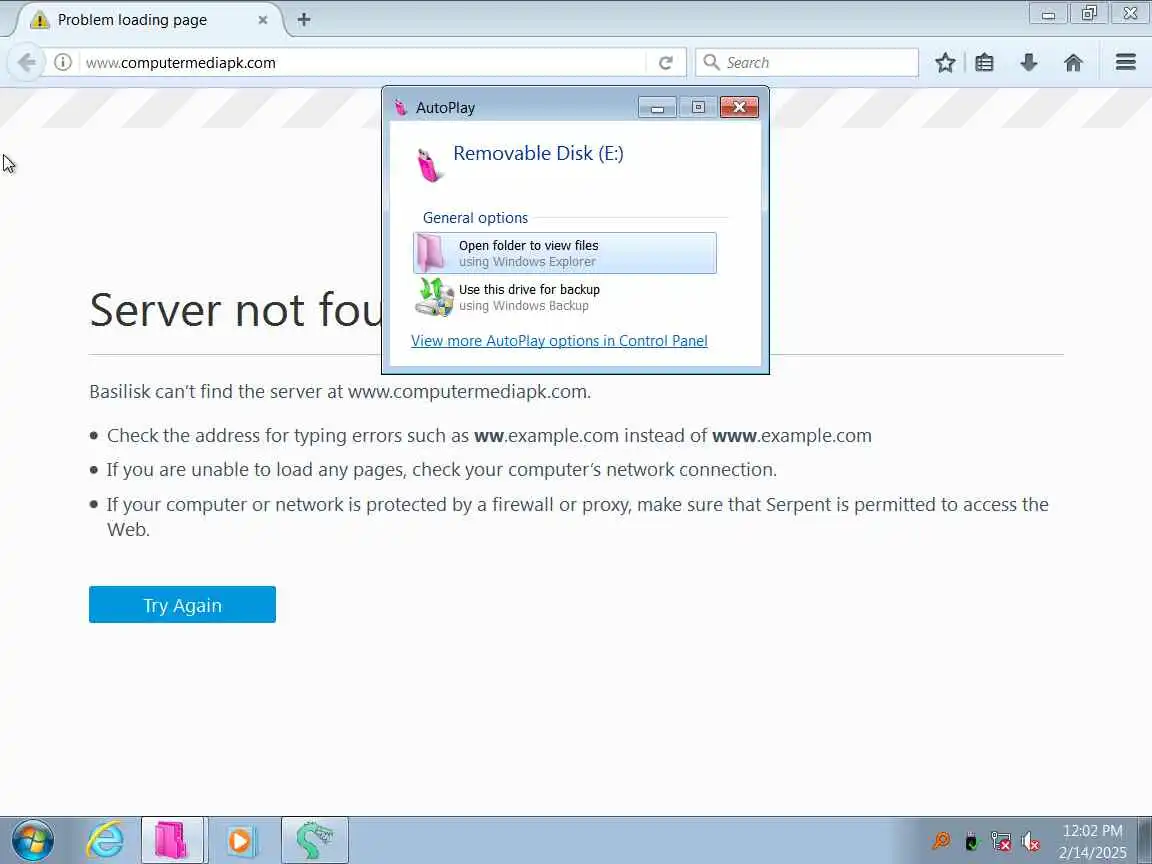Screen dimensions: 1152x864
Task: Open the hamburger menu in the browser
Action: tap(1126, 62)
